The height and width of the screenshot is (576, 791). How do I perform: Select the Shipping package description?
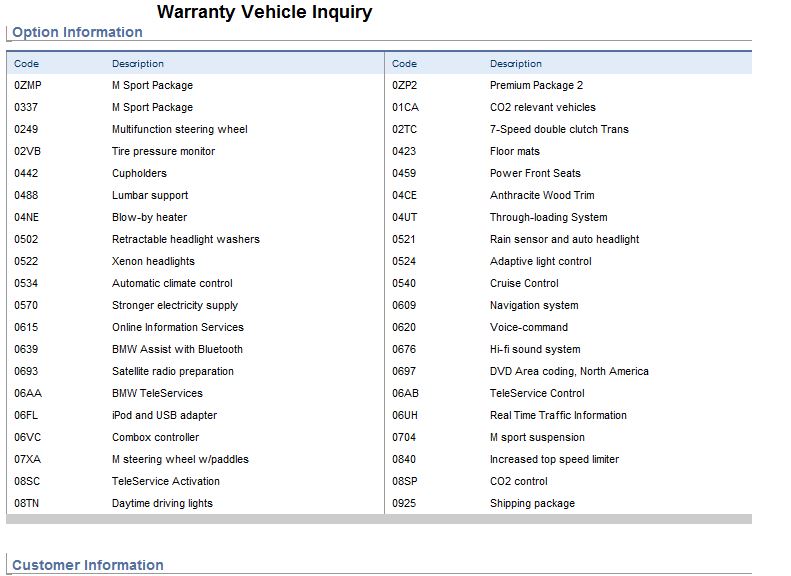(x=532, y=504)
